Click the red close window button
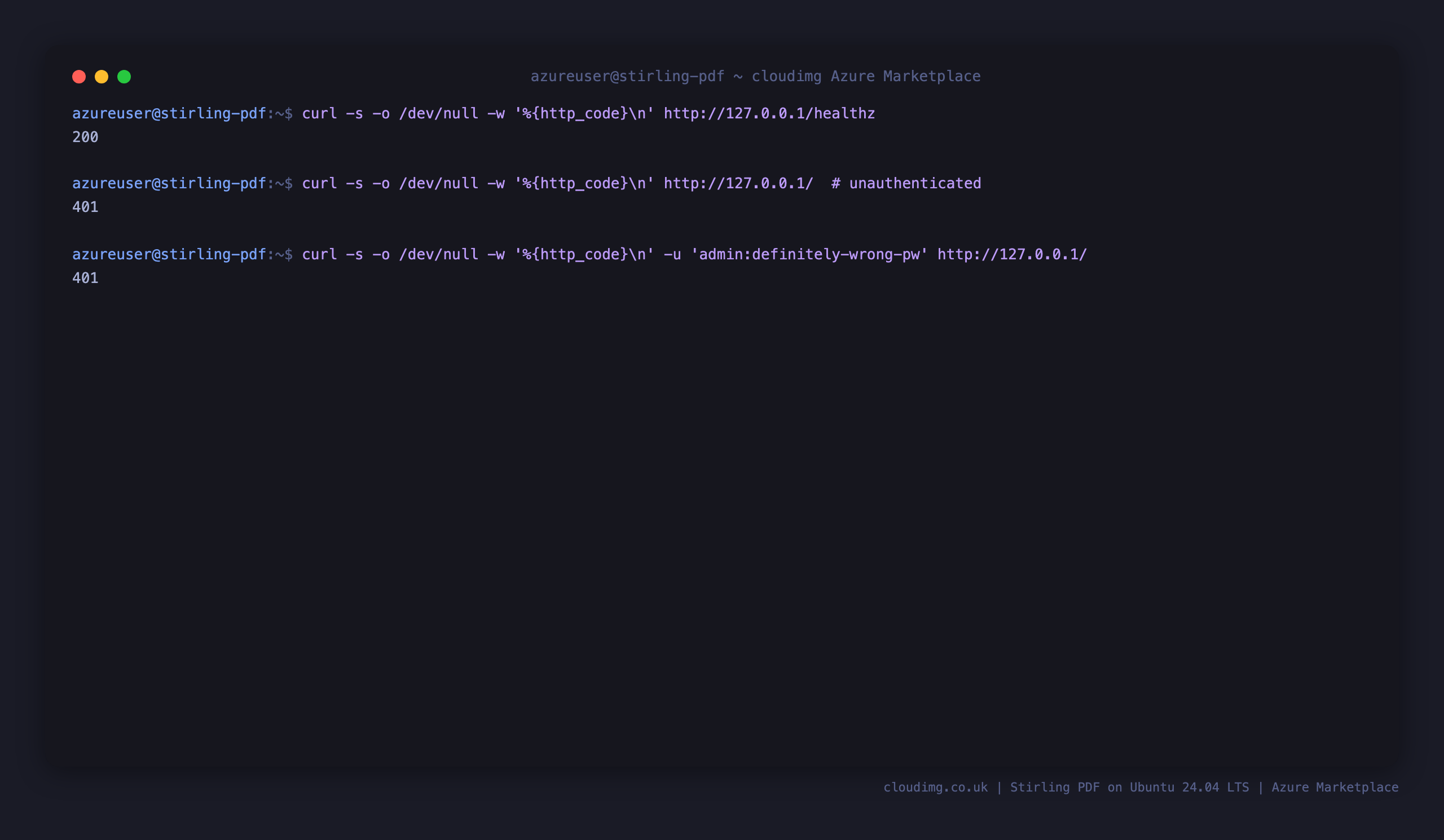The image size is (1444, 840). point(79,77)
